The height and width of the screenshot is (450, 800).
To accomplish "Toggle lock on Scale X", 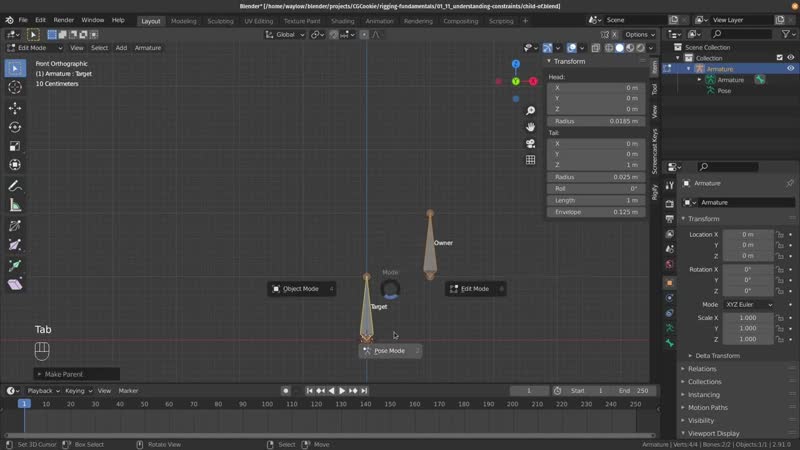I will tap(780, 318).
